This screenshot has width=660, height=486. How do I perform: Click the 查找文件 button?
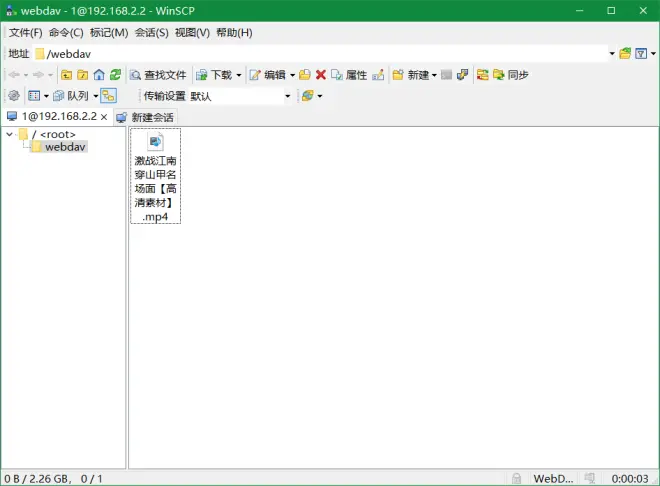click(x=158, y=75)
